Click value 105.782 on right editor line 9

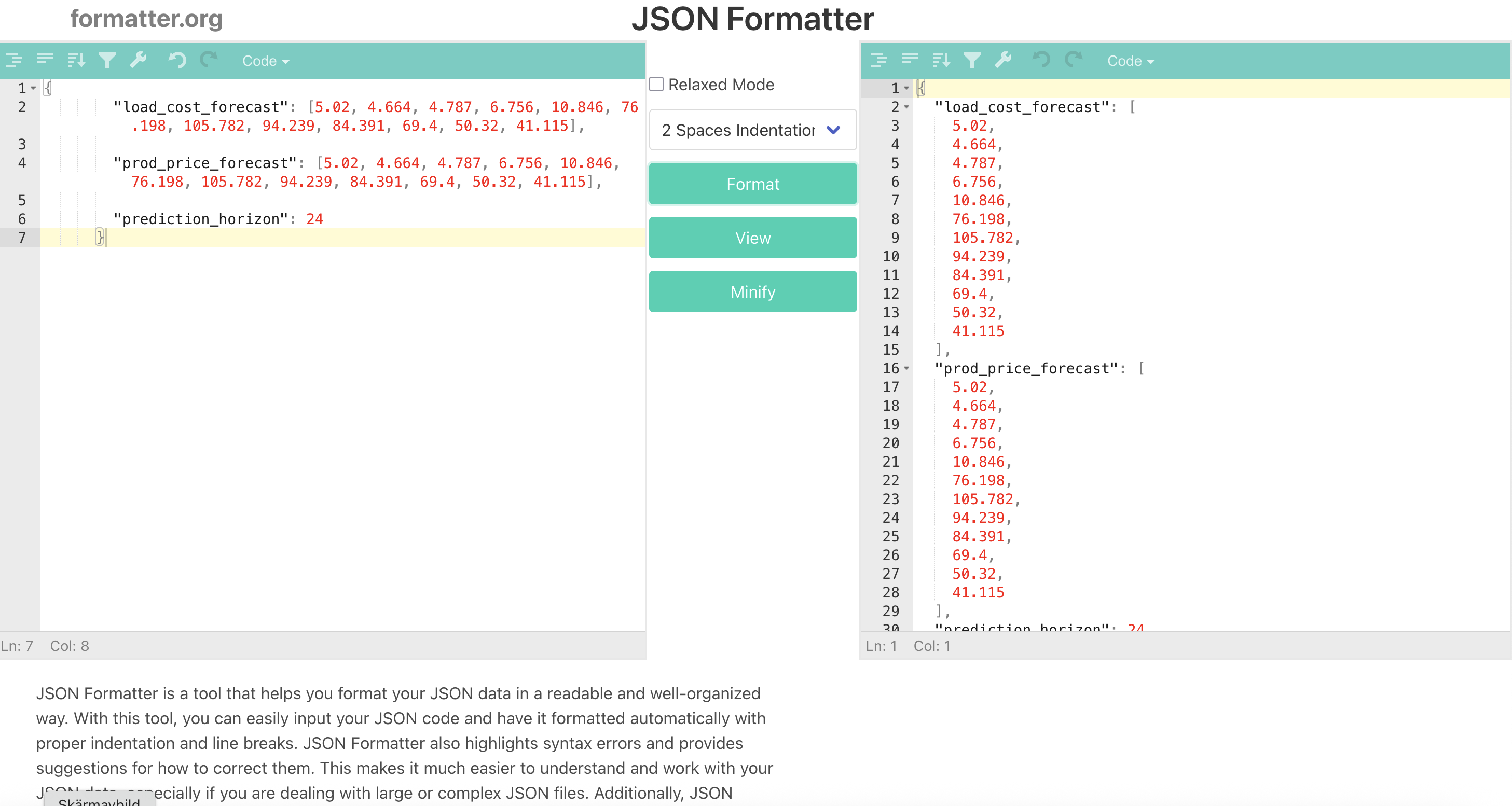click(x=983, y=238)
